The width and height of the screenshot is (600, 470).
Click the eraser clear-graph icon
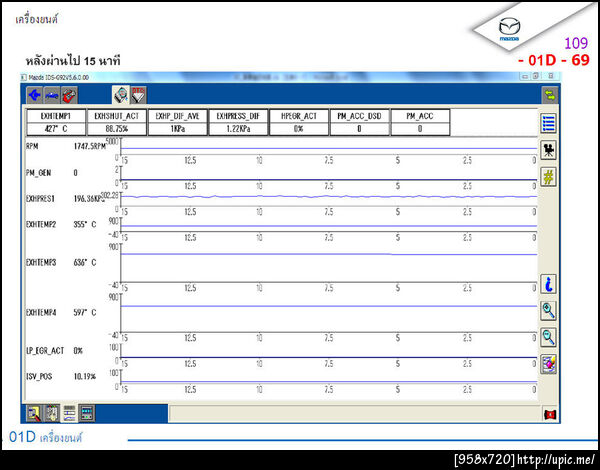click(x=548, y=364)
